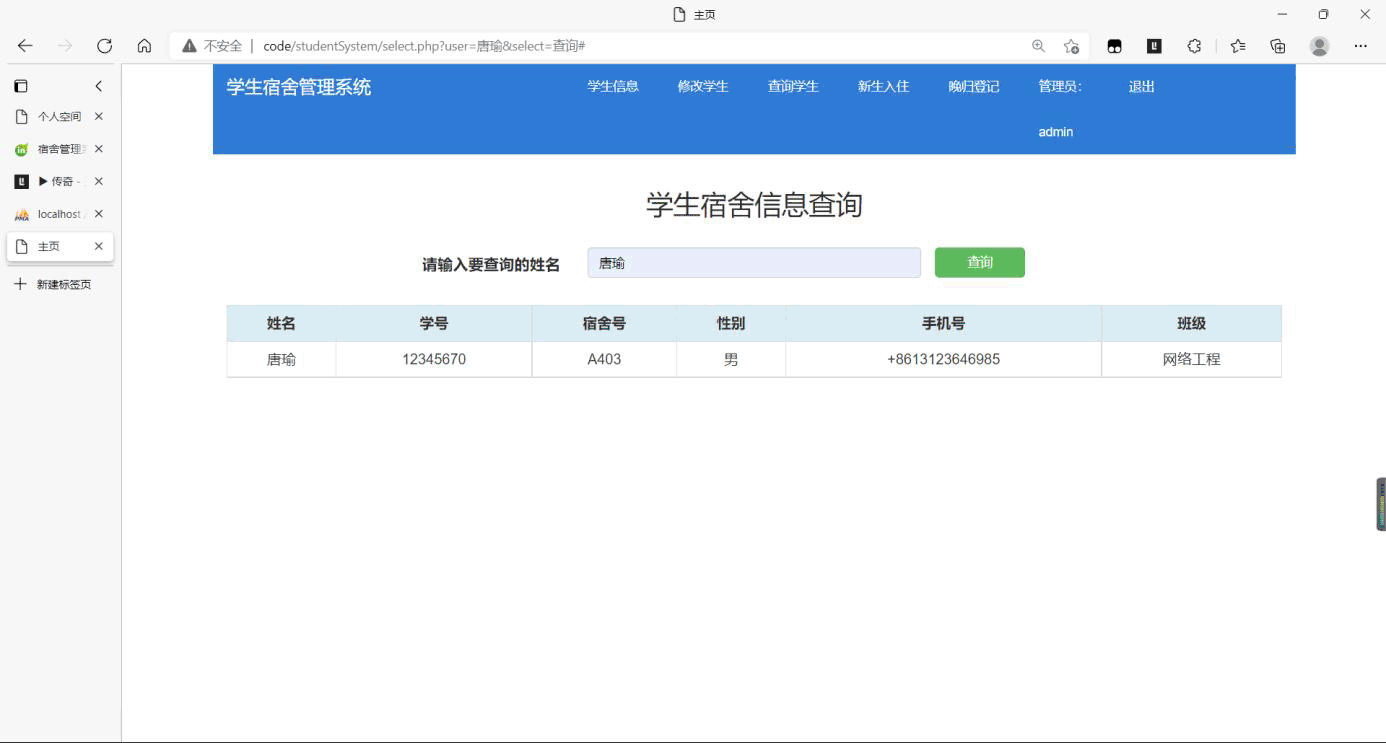The height and width of the screenshot is (743, 1386).
Task: Click the green 查询 button
Action: point(980,262)
